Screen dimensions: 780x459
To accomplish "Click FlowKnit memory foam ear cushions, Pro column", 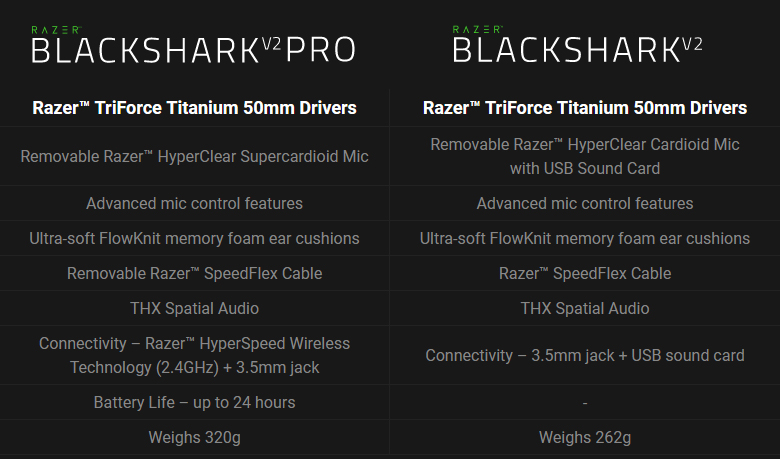I will pos(195,238).
